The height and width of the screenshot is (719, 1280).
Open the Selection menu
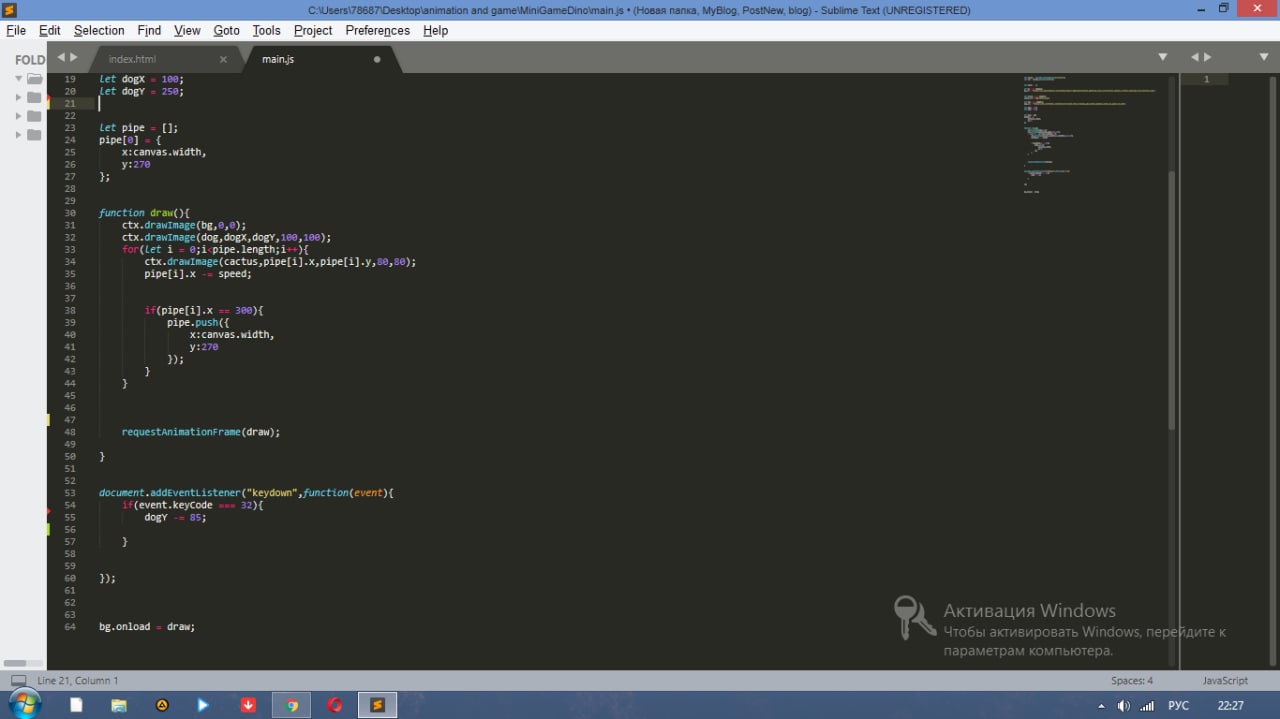(99, 30)
